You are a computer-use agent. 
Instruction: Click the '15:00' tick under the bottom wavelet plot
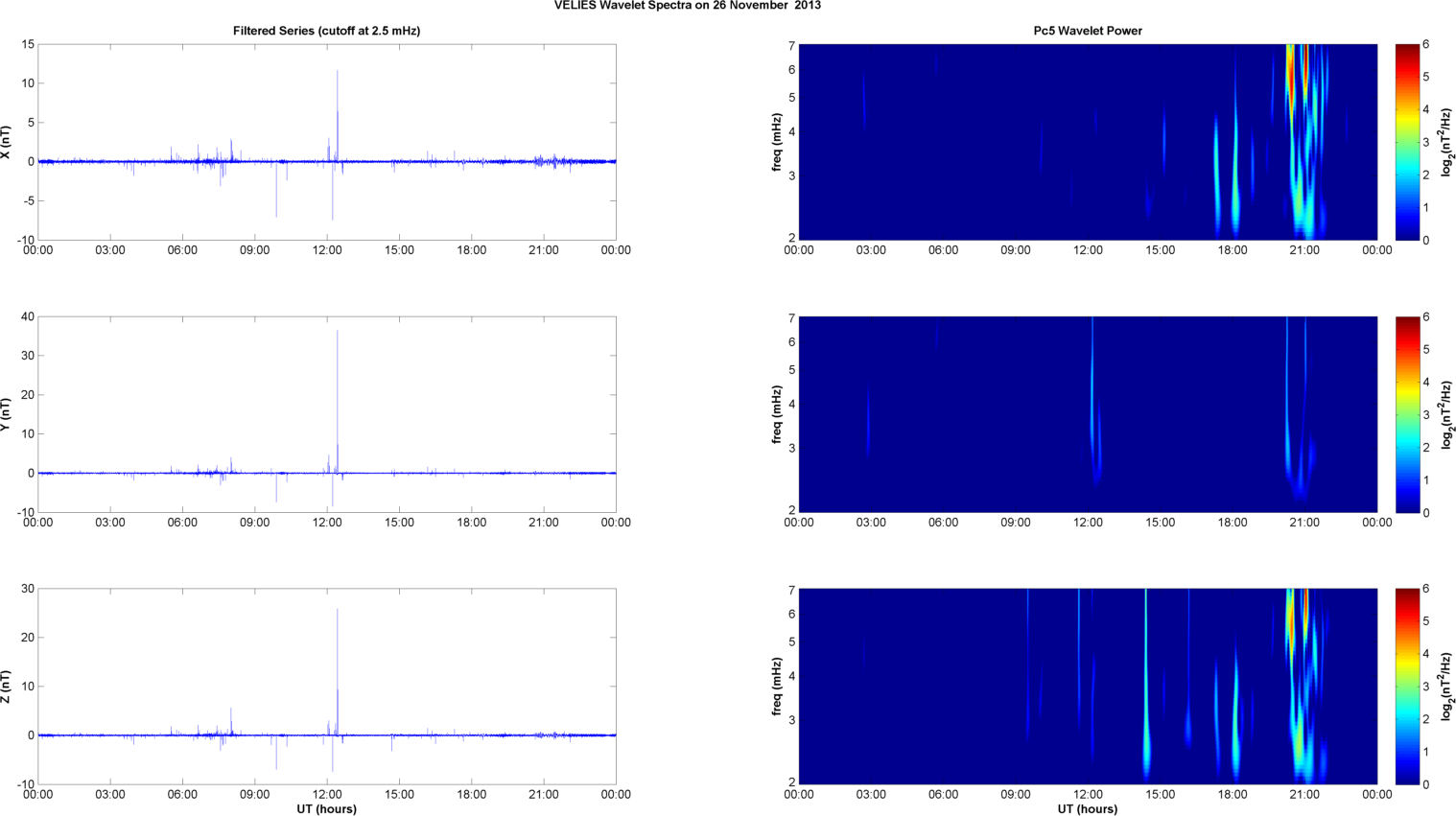pos(1161,794)
